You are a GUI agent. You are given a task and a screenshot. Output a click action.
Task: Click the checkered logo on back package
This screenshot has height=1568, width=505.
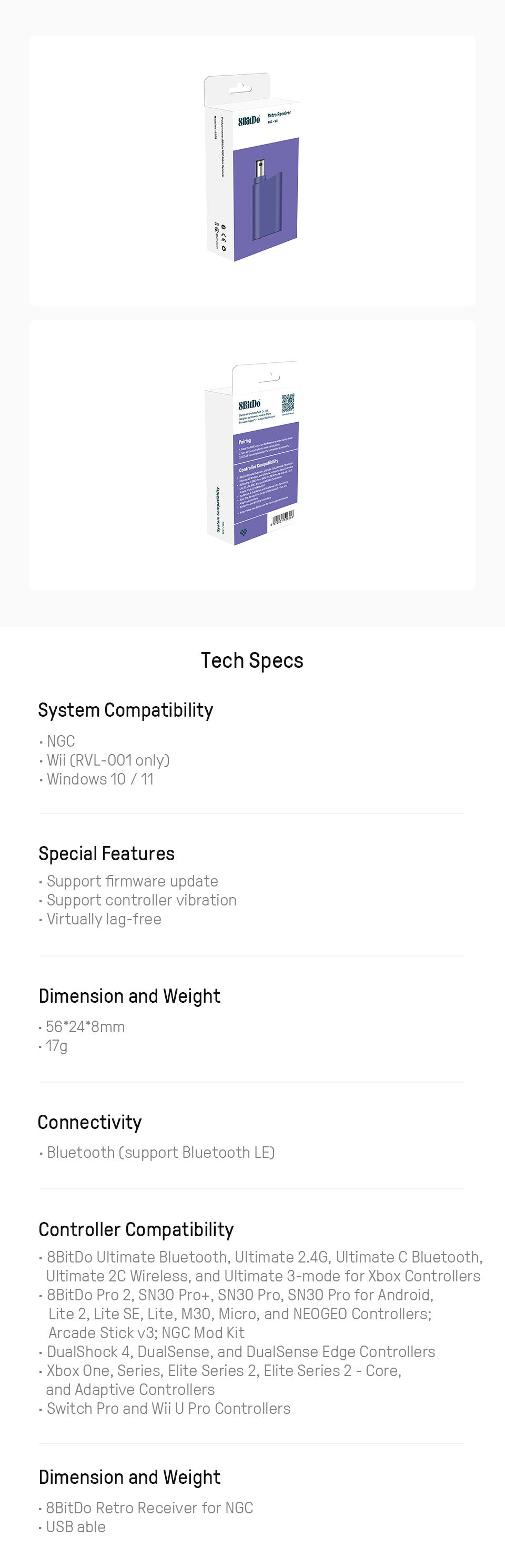pos(244,533)
